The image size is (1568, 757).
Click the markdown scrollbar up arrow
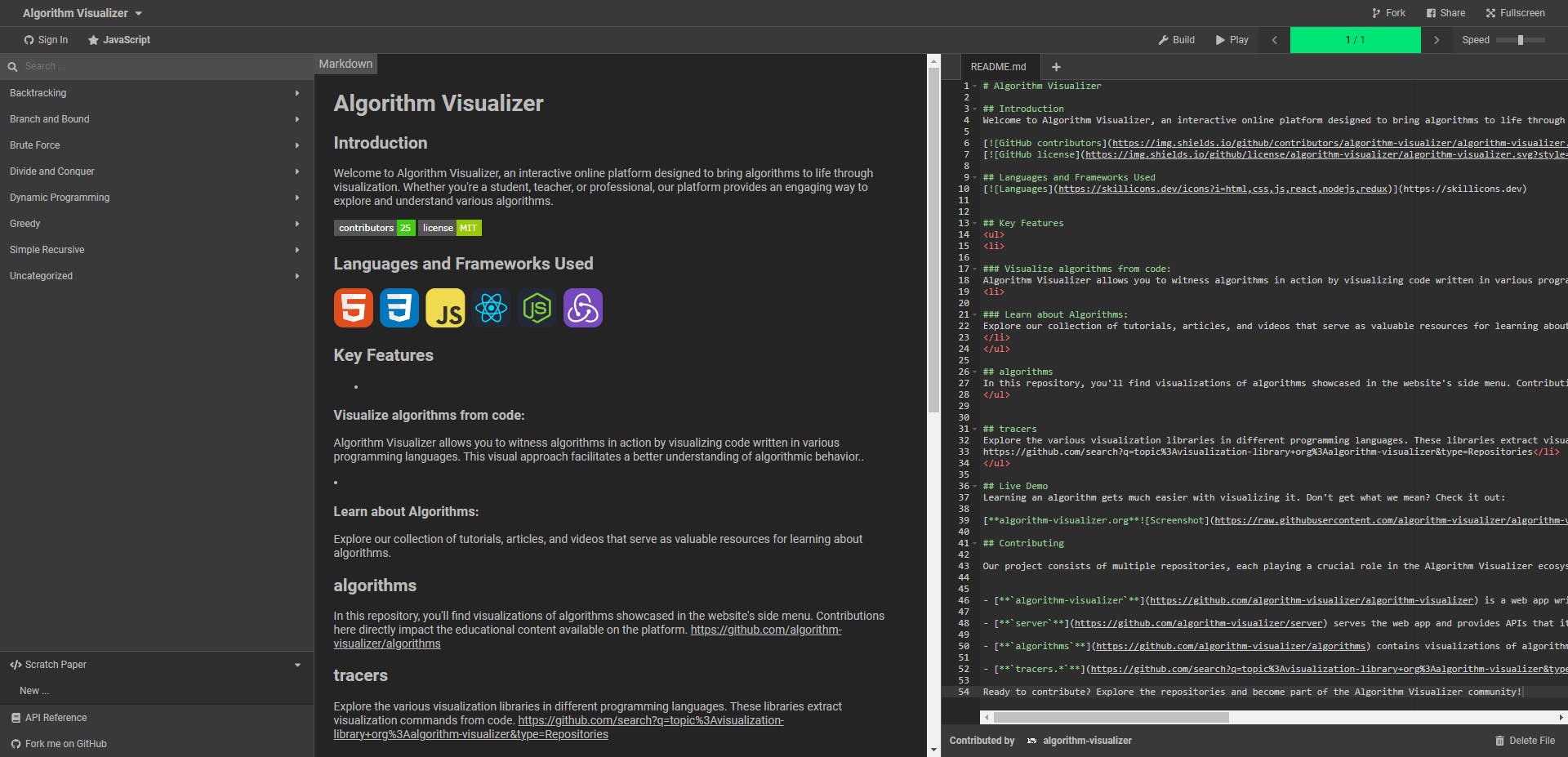click(933, 60)
